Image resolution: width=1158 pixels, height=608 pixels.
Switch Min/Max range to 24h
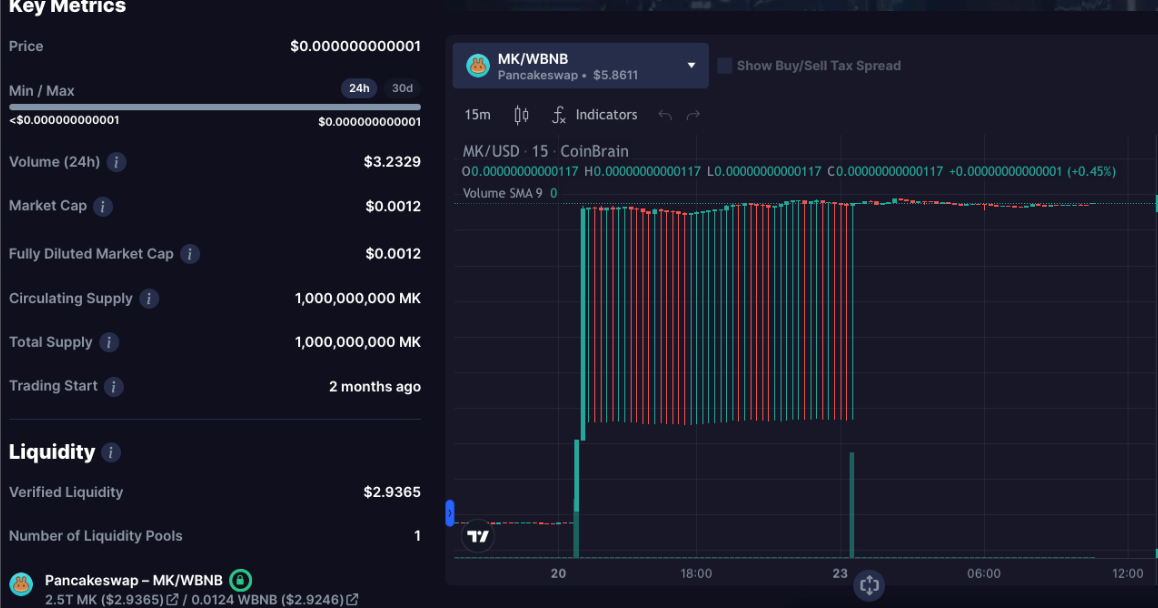pyautogui.click(x=358, y=88)
